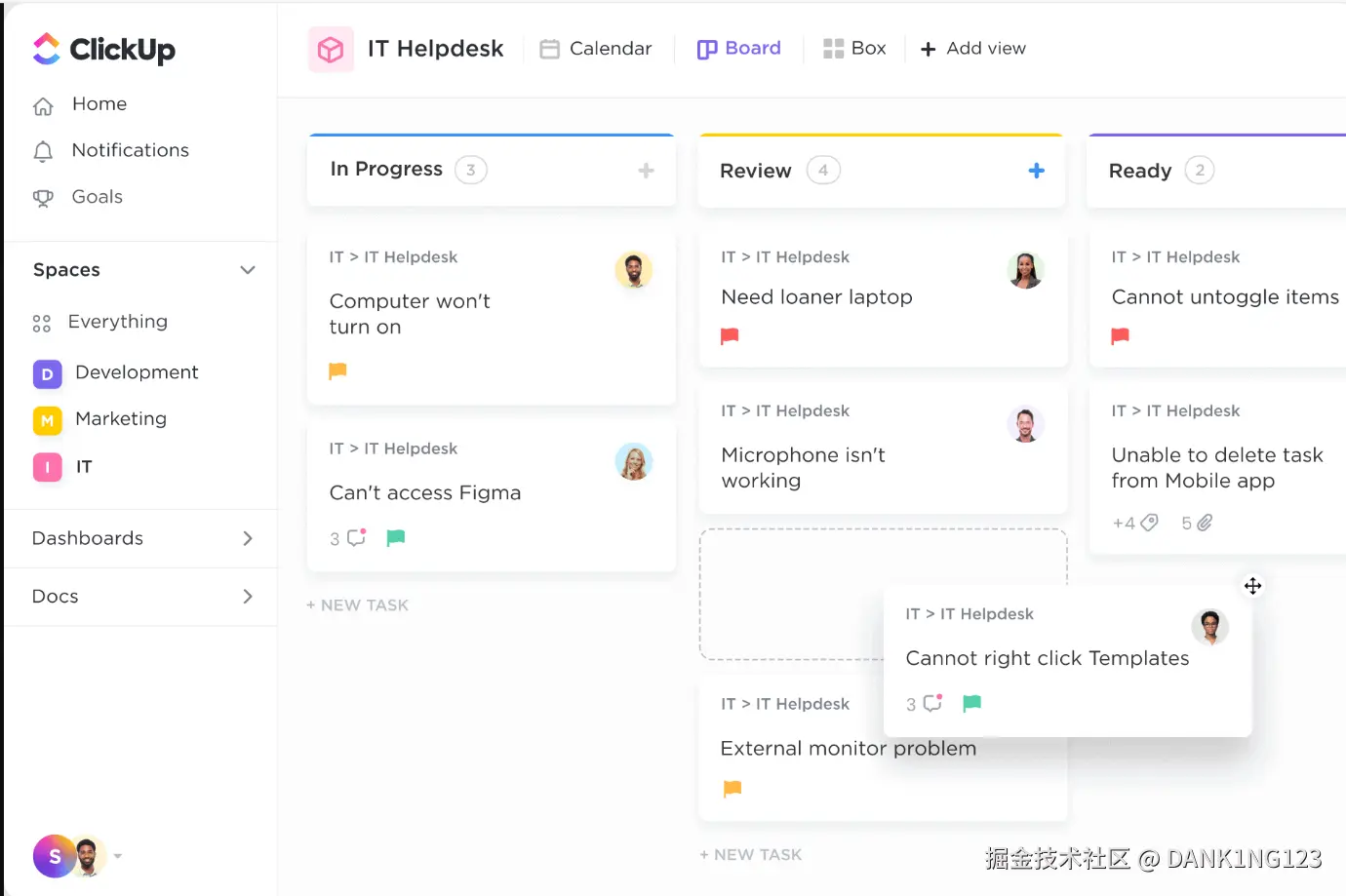1346x896 pixels.
Task: Open the Development space
Action: point(136,372)
